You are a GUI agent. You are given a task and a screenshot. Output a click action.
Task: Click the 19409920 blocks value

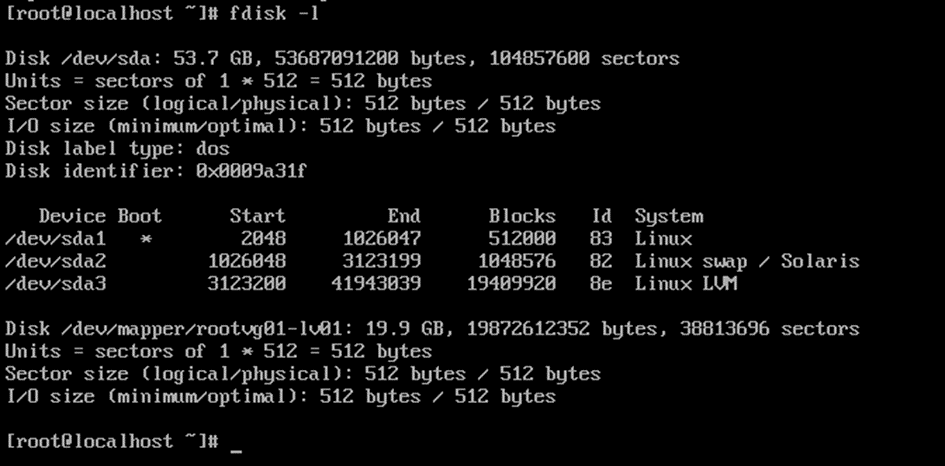point(511,284)
